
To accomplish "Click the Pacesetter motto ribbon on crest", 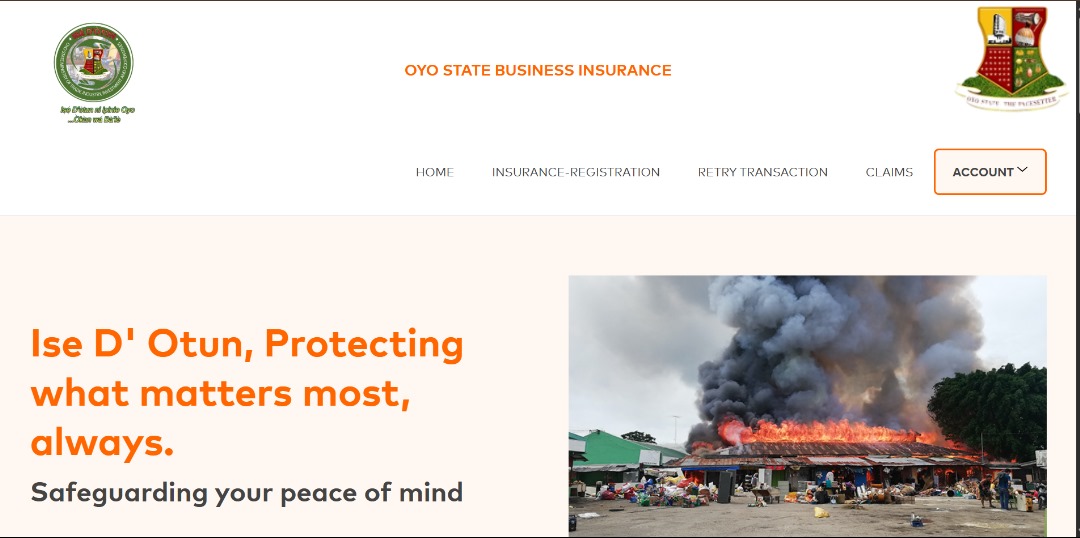I will tap(1012, 101).
